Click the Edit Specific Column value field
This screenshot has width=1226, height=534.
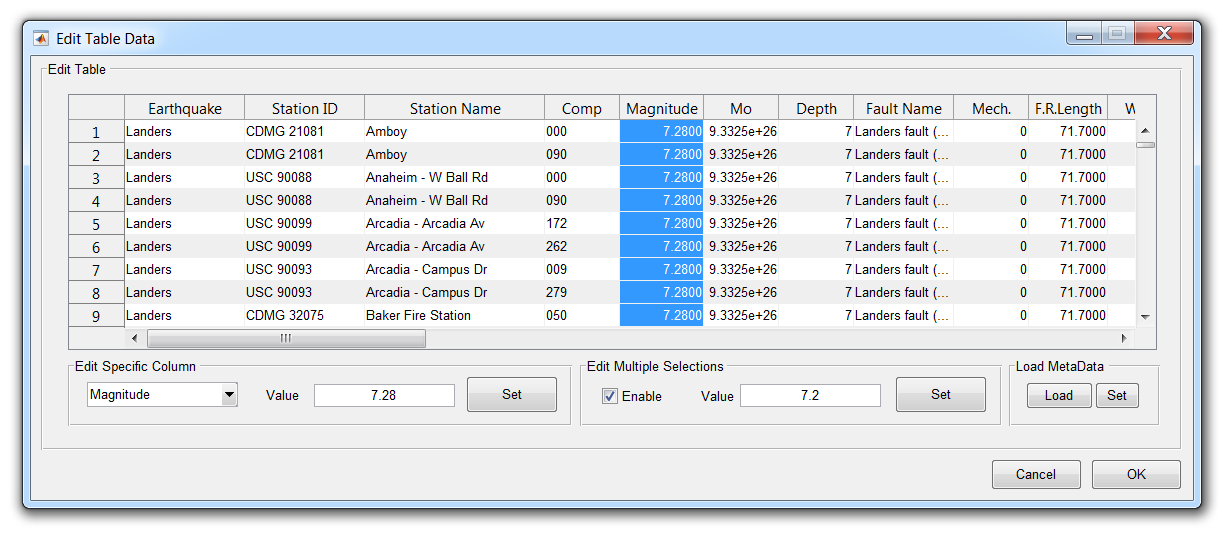384,395
